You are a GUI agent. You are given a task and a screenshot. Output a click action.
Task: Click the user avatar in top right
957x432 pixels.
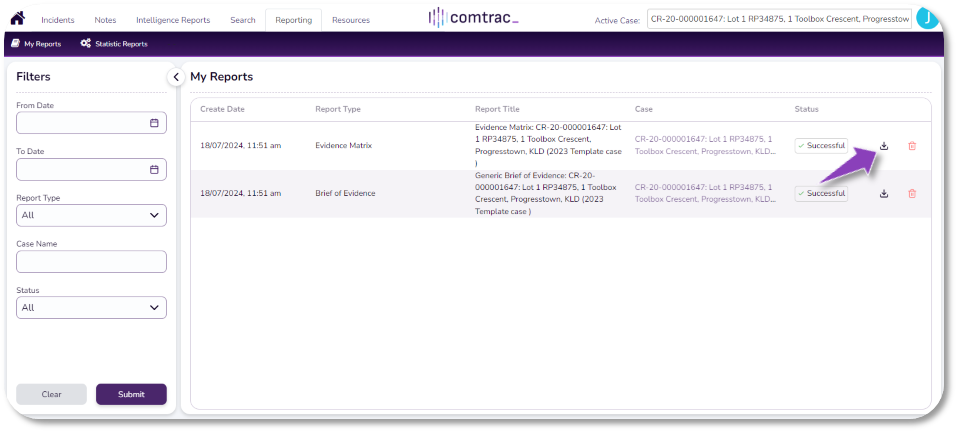927,19
